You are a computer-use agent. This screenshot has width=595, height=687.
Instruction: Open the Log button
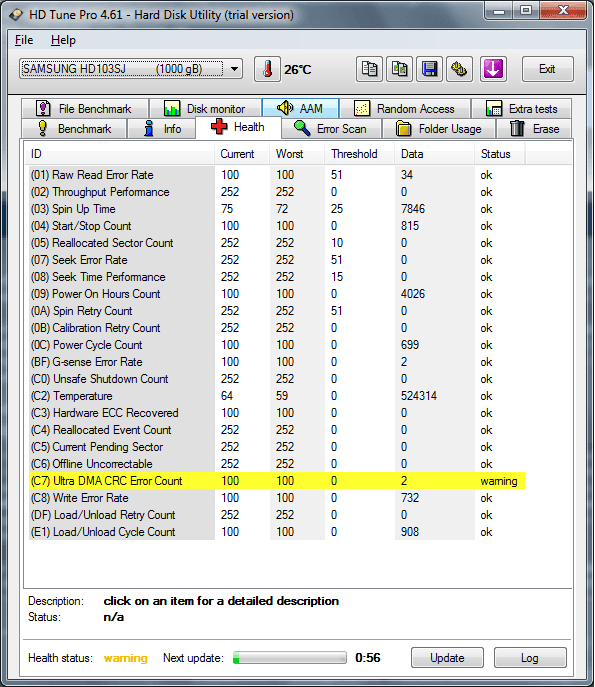[530, 658]
